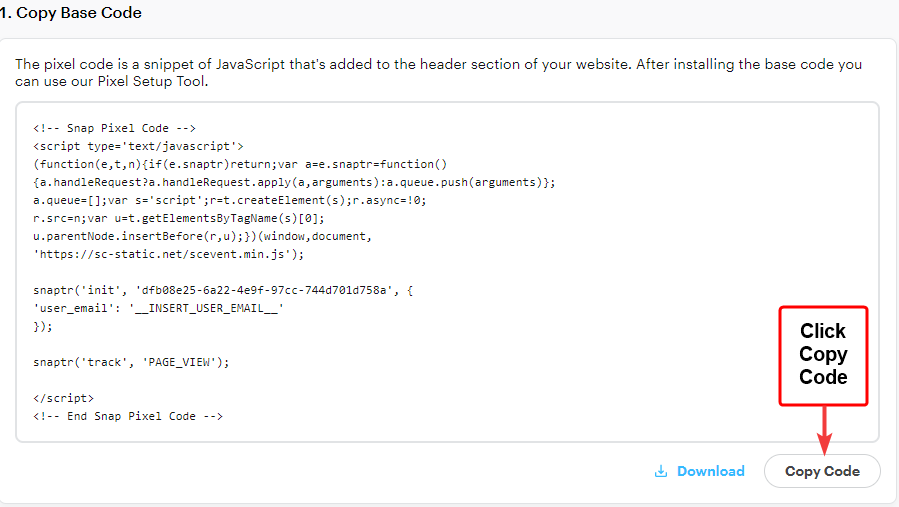Image resolution: width=899 pixels, height=507 pixels.
Task: Click the a.handleRequest code line
Action: (293, 182)
